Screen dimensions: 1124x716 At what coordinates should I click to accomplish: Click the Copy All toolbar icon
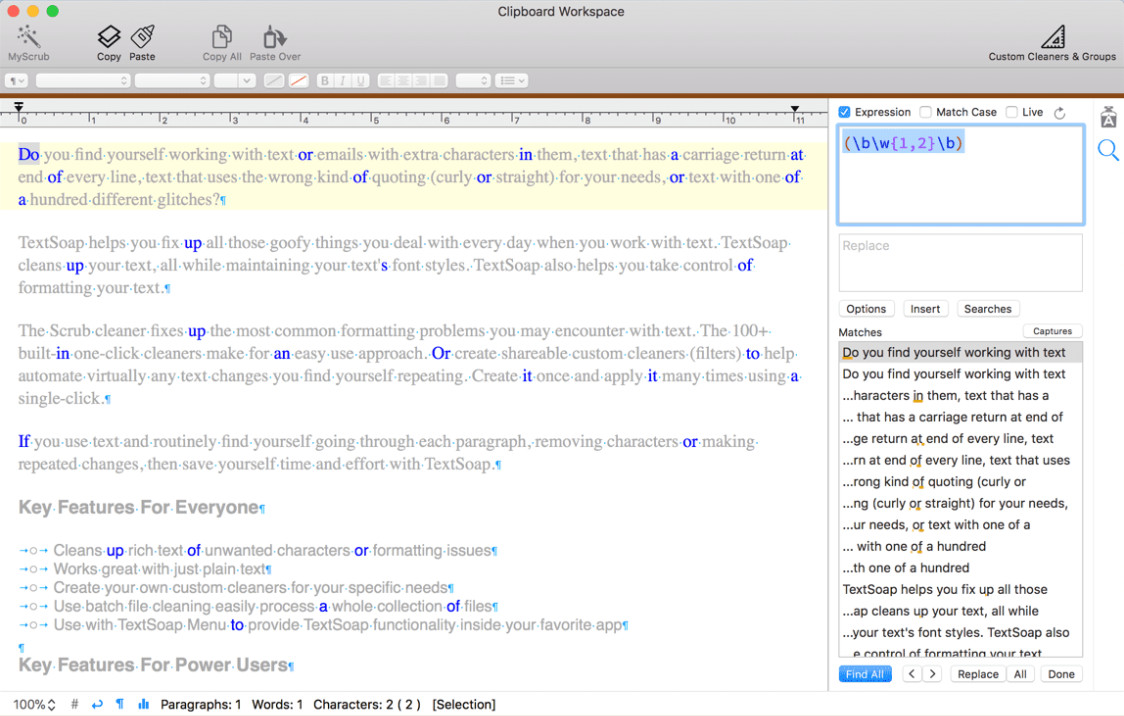(222, 42)
